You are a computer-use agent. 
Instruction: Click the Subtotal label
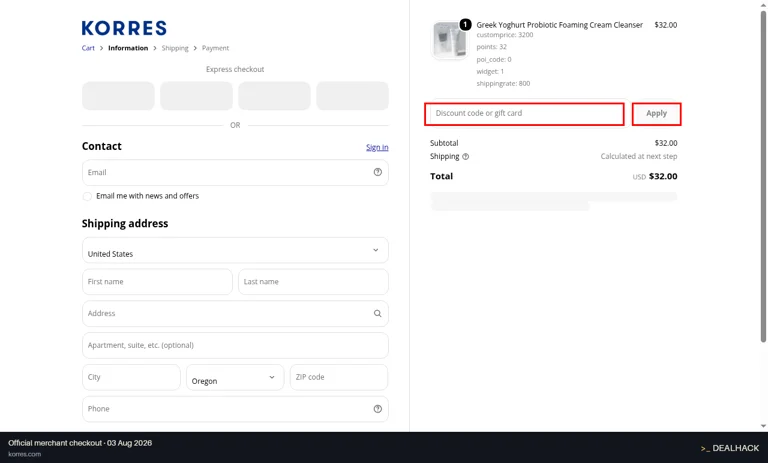pos(444,143)
